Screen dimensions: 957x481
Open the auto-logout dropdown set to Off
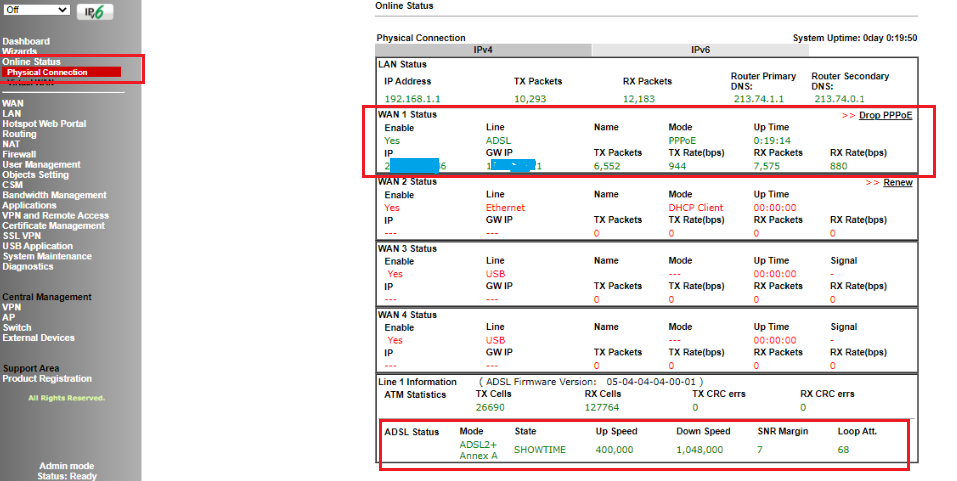point(37,10)
